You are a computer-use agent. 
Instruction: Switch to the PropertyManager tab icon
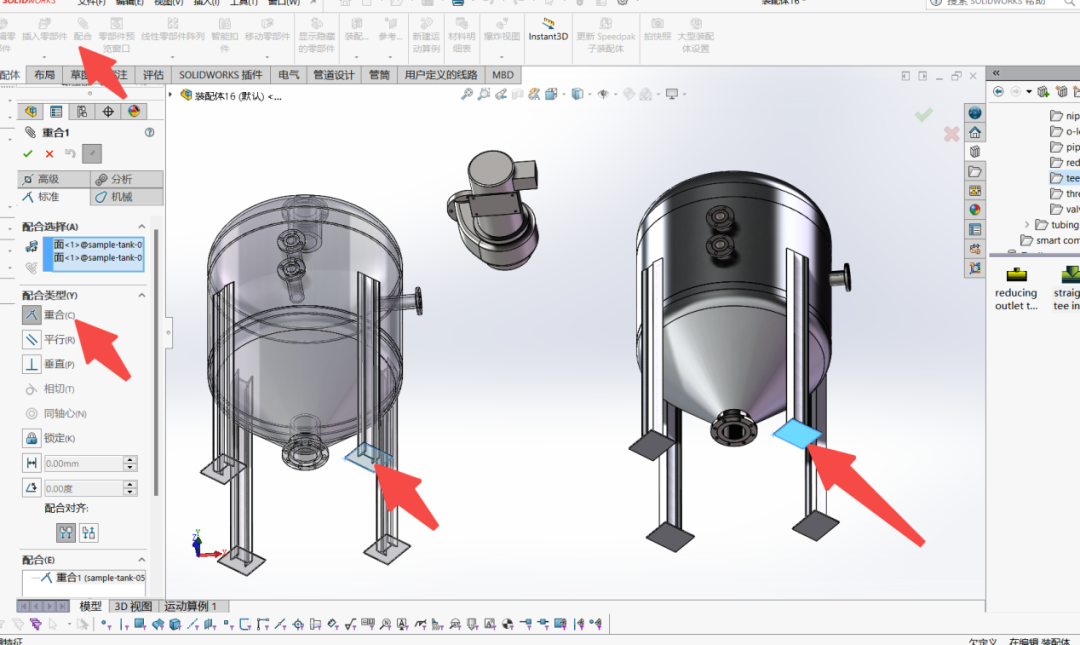pyautogui.click(x=56, y=112)
